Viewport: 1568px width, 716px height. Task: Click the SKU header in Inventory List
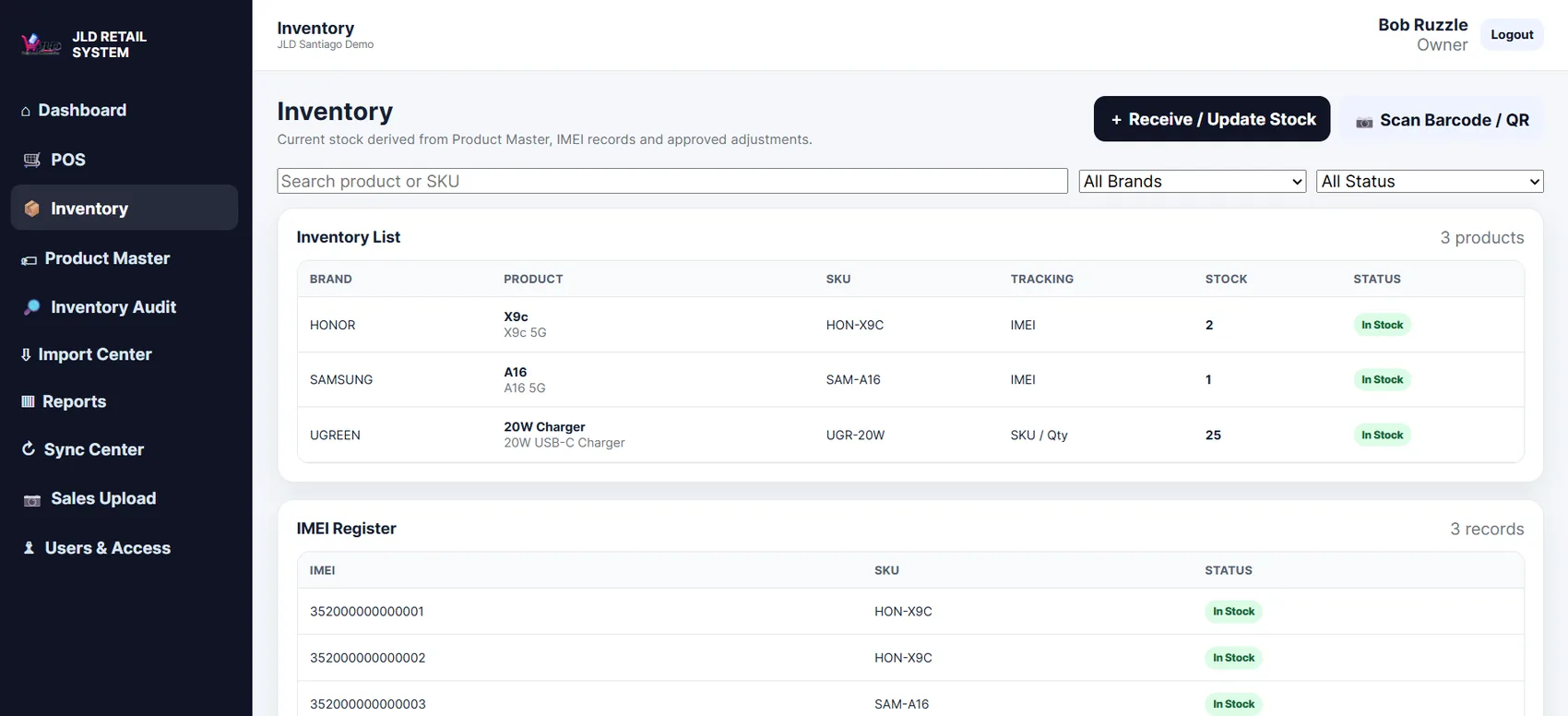[838, 279]
